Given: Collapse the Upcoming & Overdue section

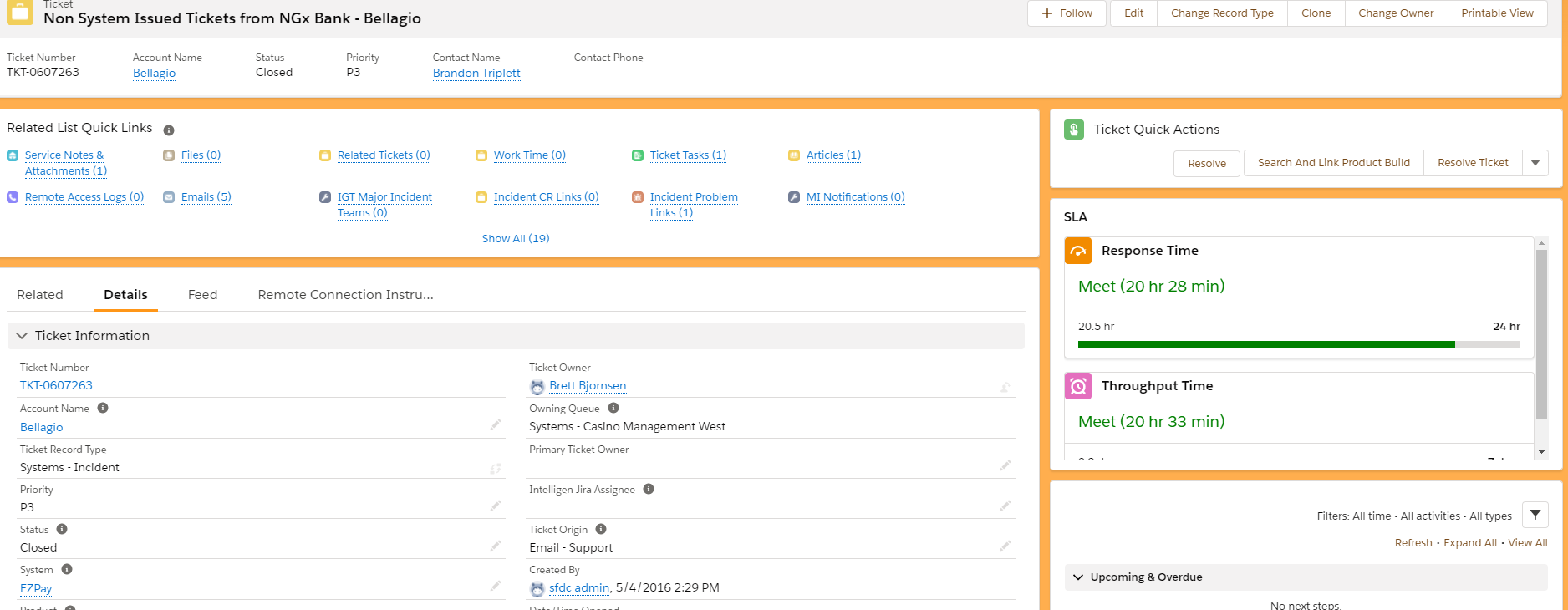Looking at the screenshot, I should [1078, 577].
